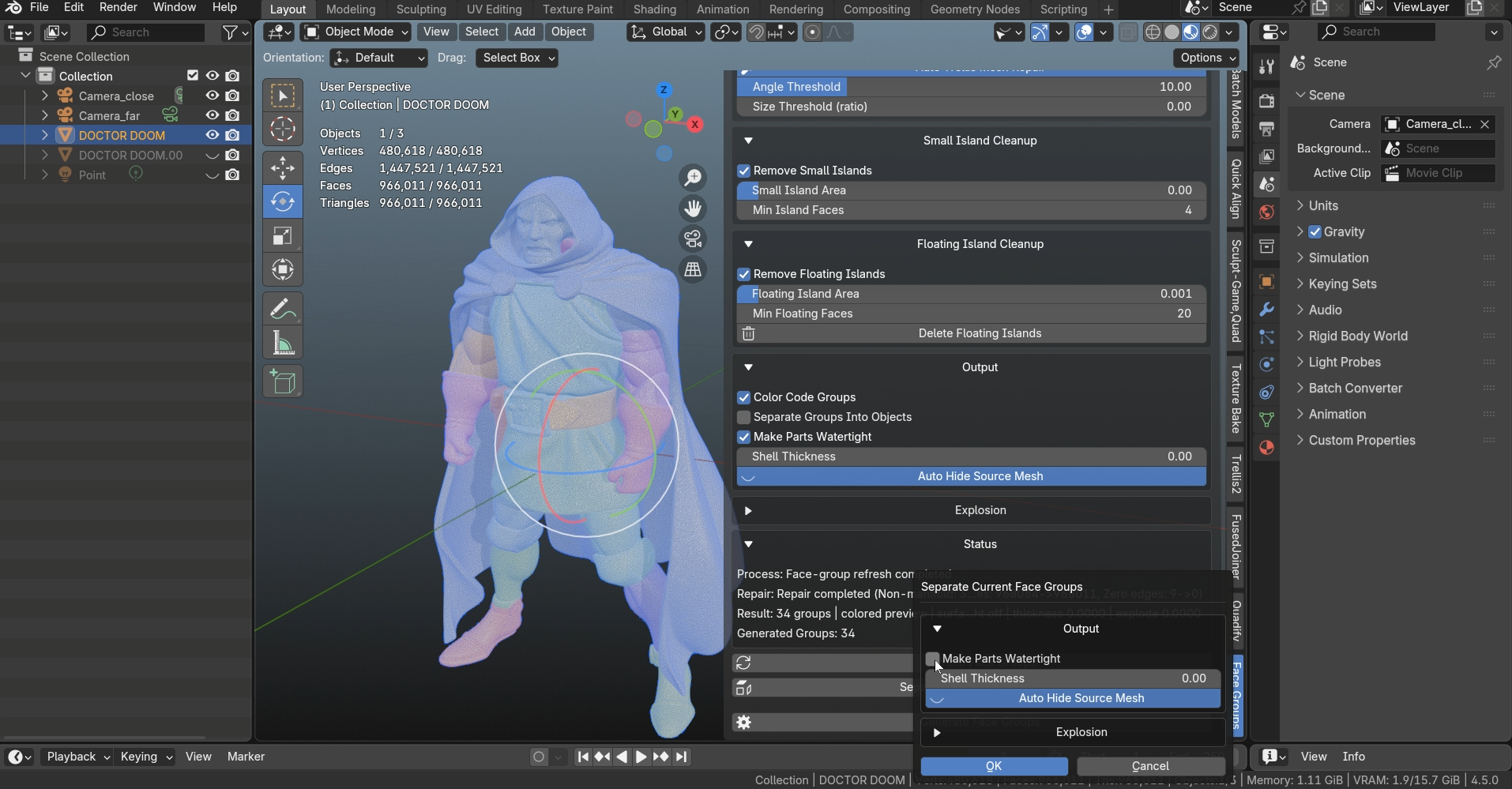
Task: Activate the Cursor tool
Action: coord(283,129)
